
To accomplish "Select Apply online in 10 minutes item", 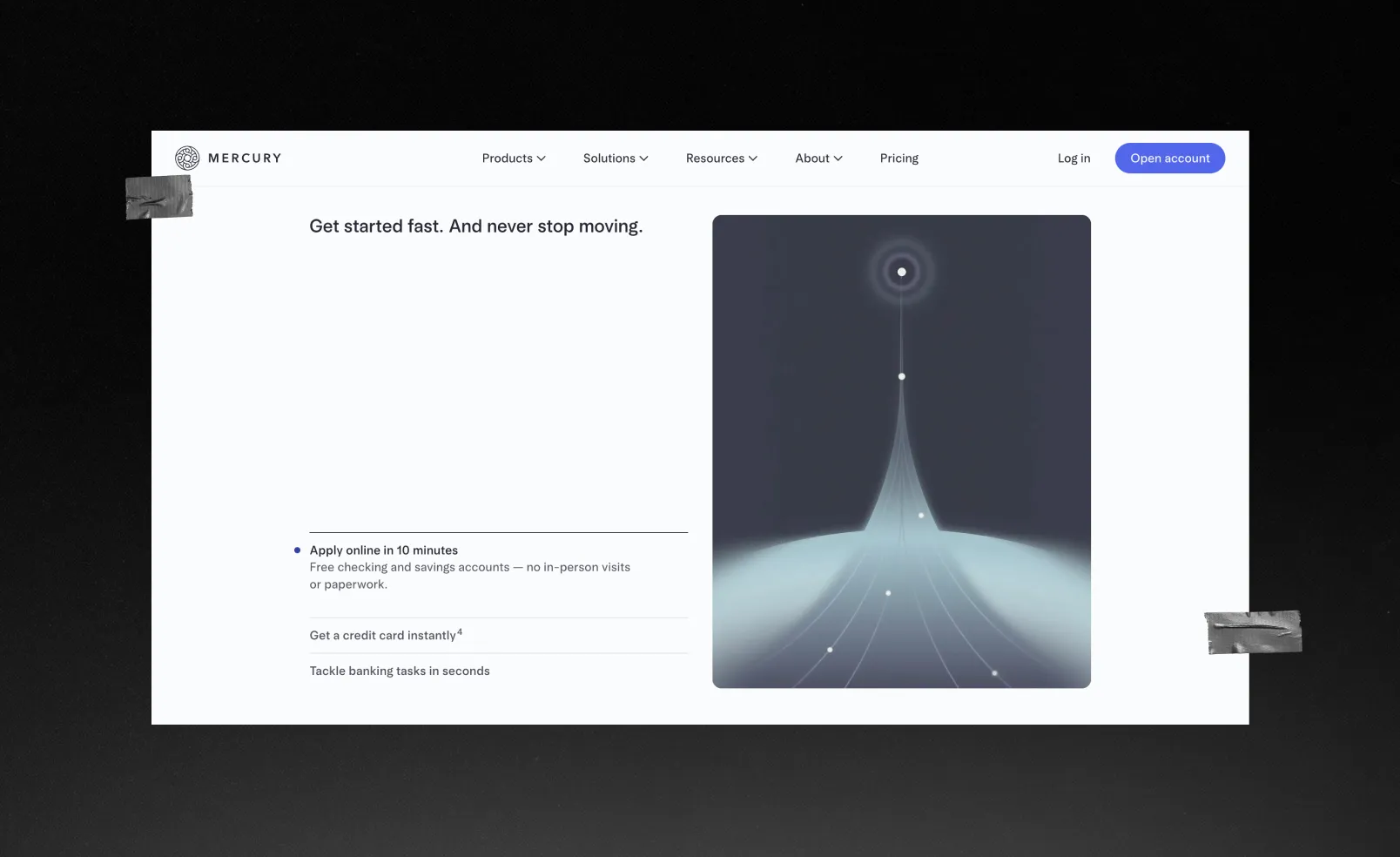I will tap(384, 550).
